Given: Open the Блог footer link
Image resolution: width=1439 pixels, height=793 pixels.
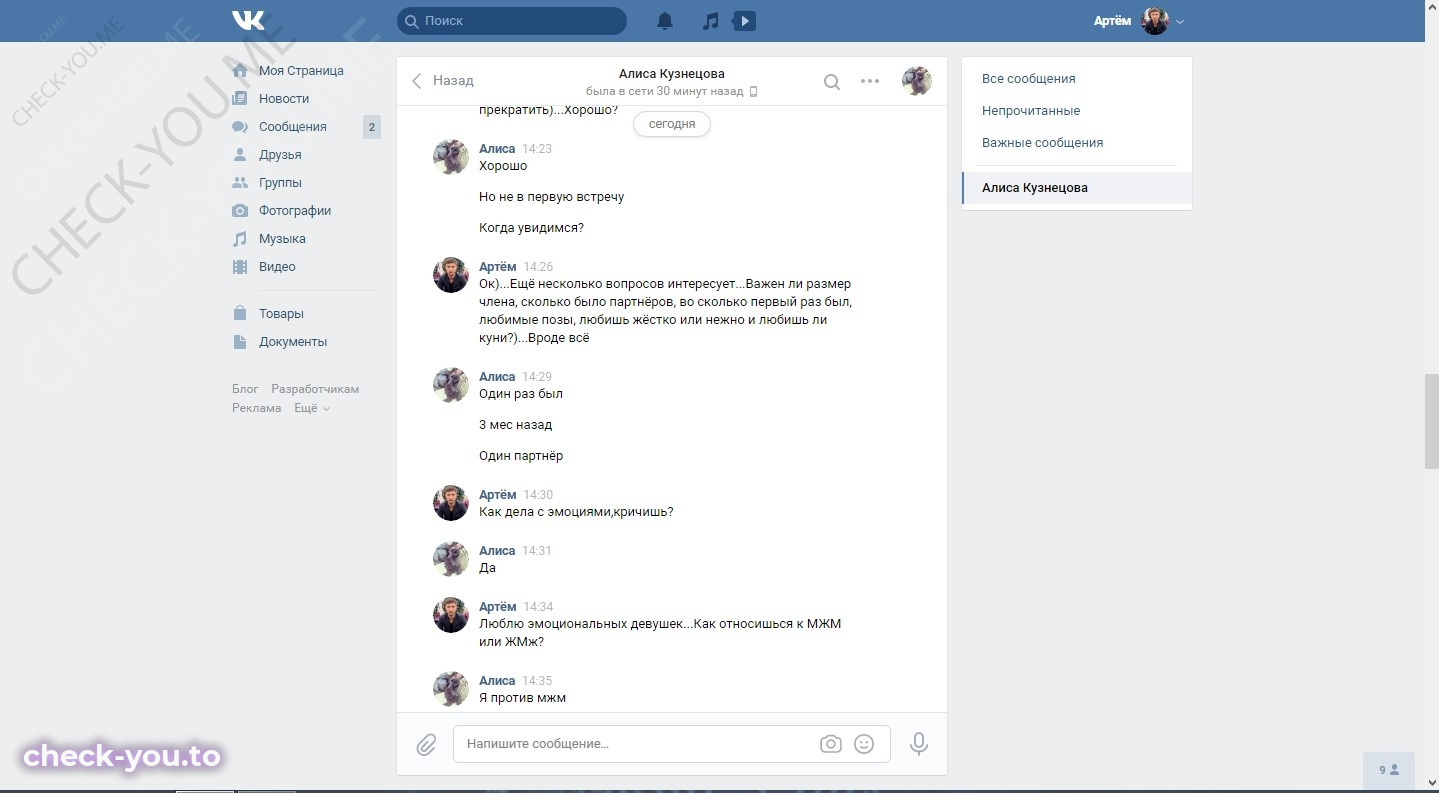Looking at the screenshot, I should pyautogui.click(x=245, y=389).
